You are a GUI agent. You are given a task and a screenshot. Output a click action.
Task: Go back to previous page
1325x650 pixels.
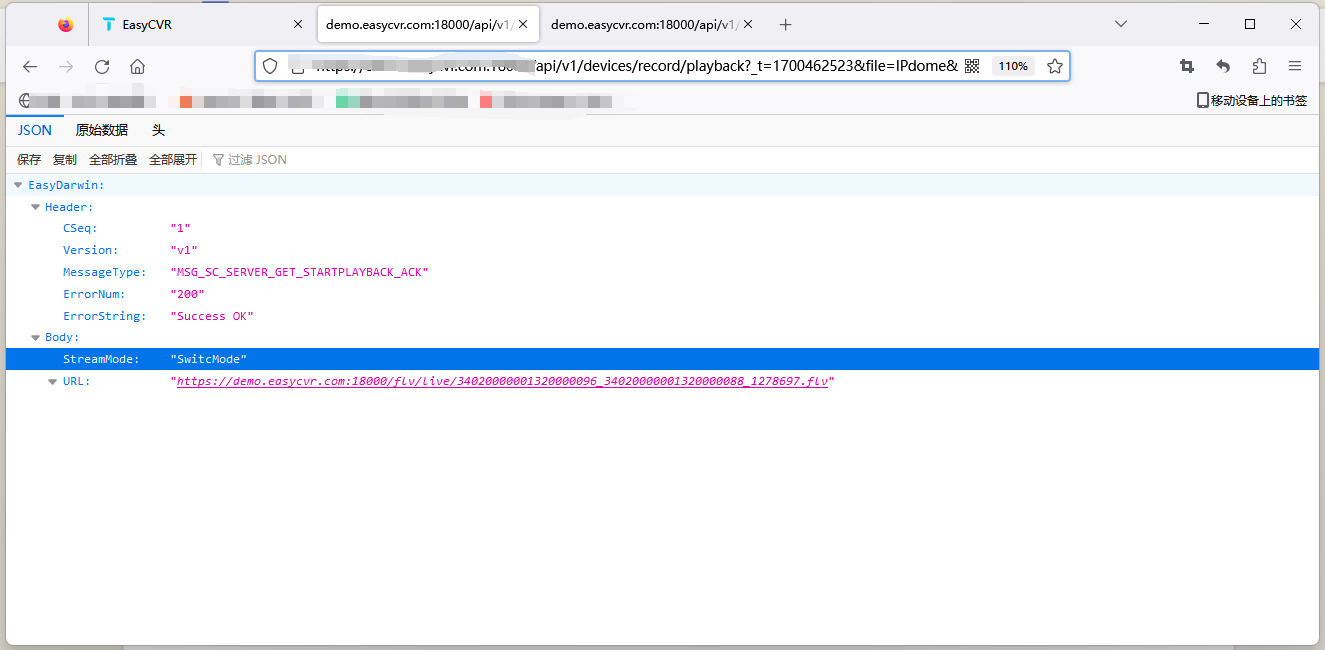30,66
